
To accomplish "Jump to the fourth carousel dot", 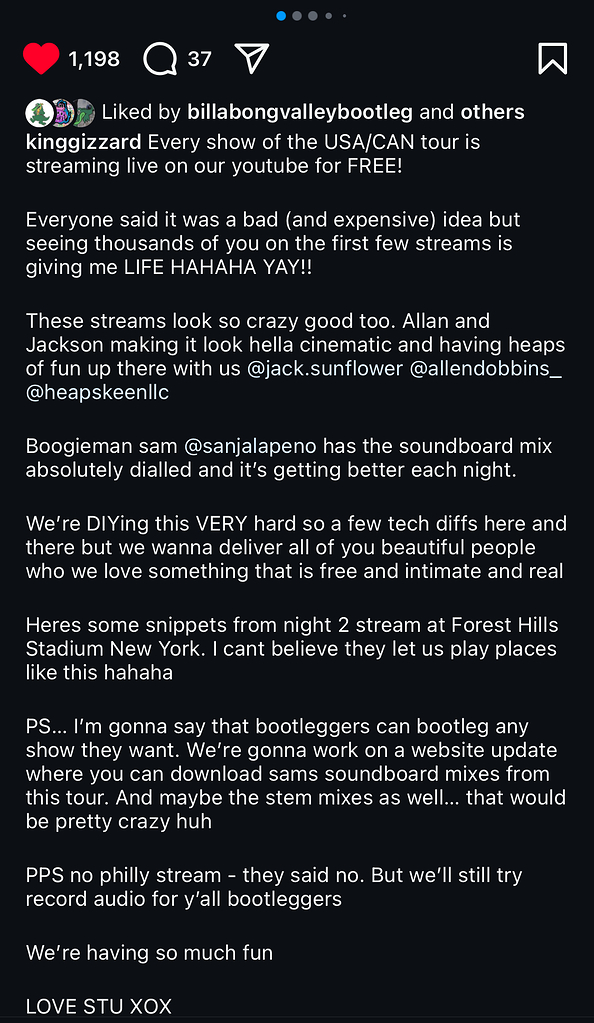I will [x=328, y=16].
